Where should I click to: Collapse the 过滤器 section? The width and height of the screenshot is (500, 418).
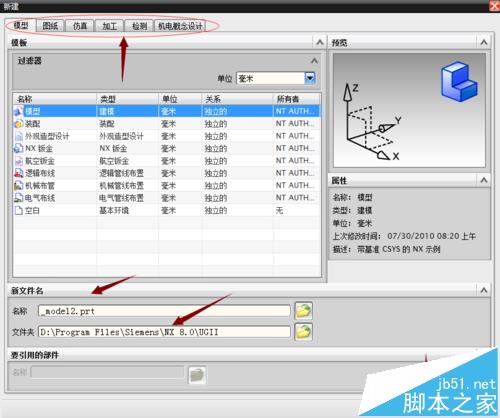click(x=314, y=61)
